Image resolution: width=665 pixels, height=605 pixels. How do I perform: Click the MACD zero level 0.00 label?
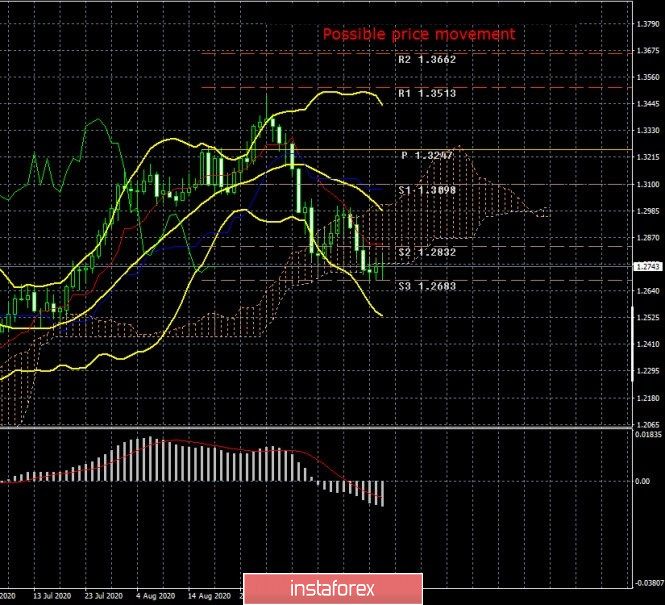[x=643, y=481]
